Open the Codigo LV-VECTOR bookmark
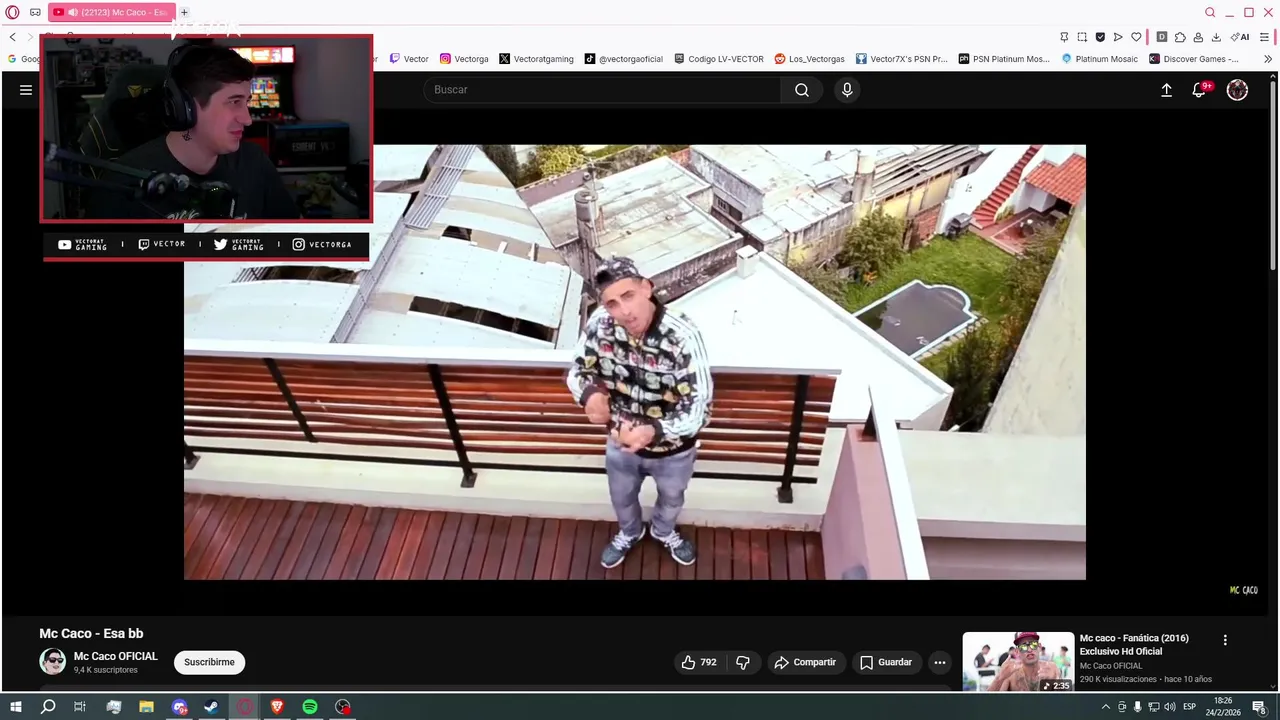Image resolution: width=1280 pixels, height=720 pixels. (x=719, y=59)
